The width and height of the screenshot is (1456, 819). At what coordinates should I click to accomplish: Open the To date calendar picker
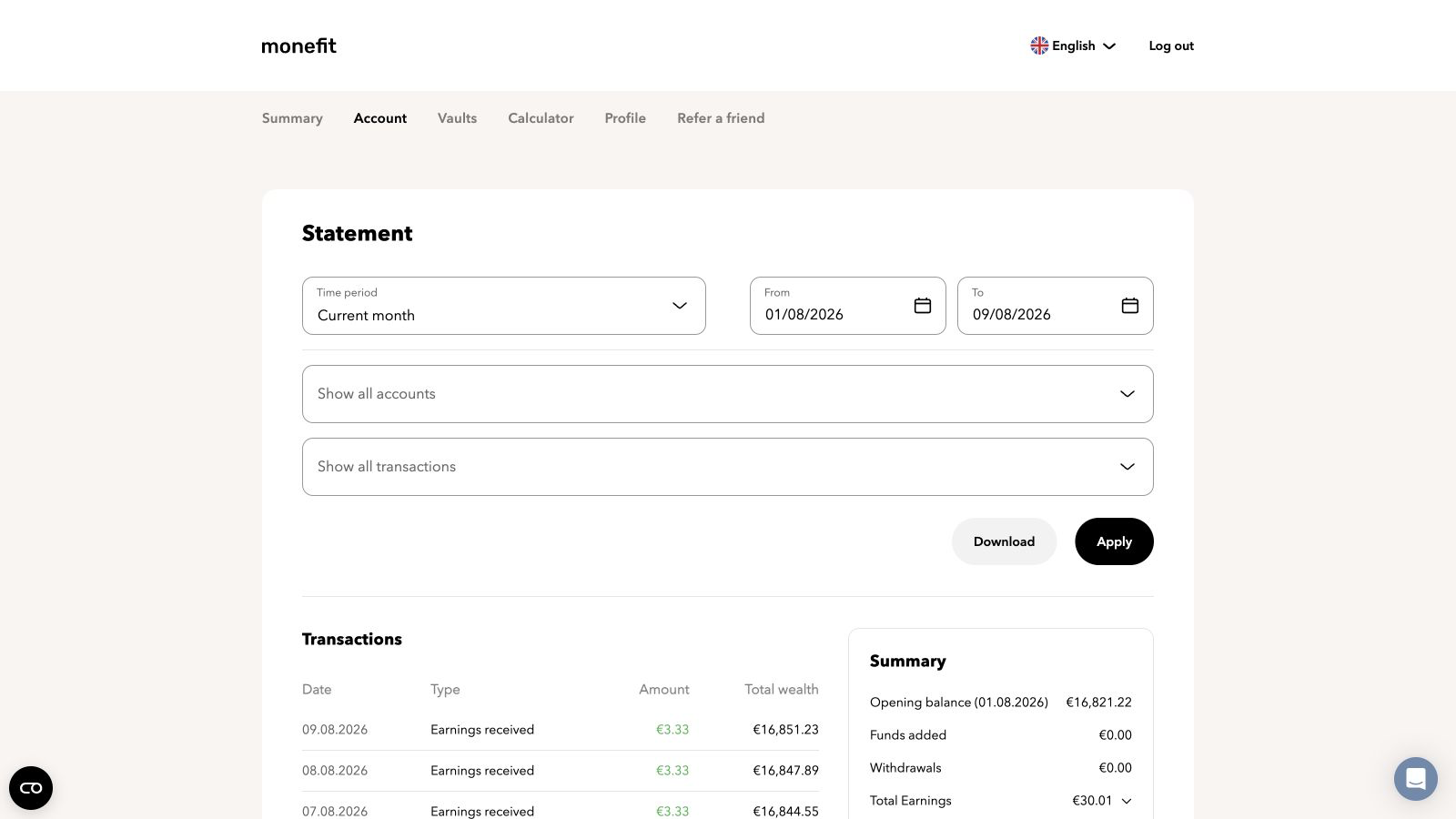[x=1130, y=306]
